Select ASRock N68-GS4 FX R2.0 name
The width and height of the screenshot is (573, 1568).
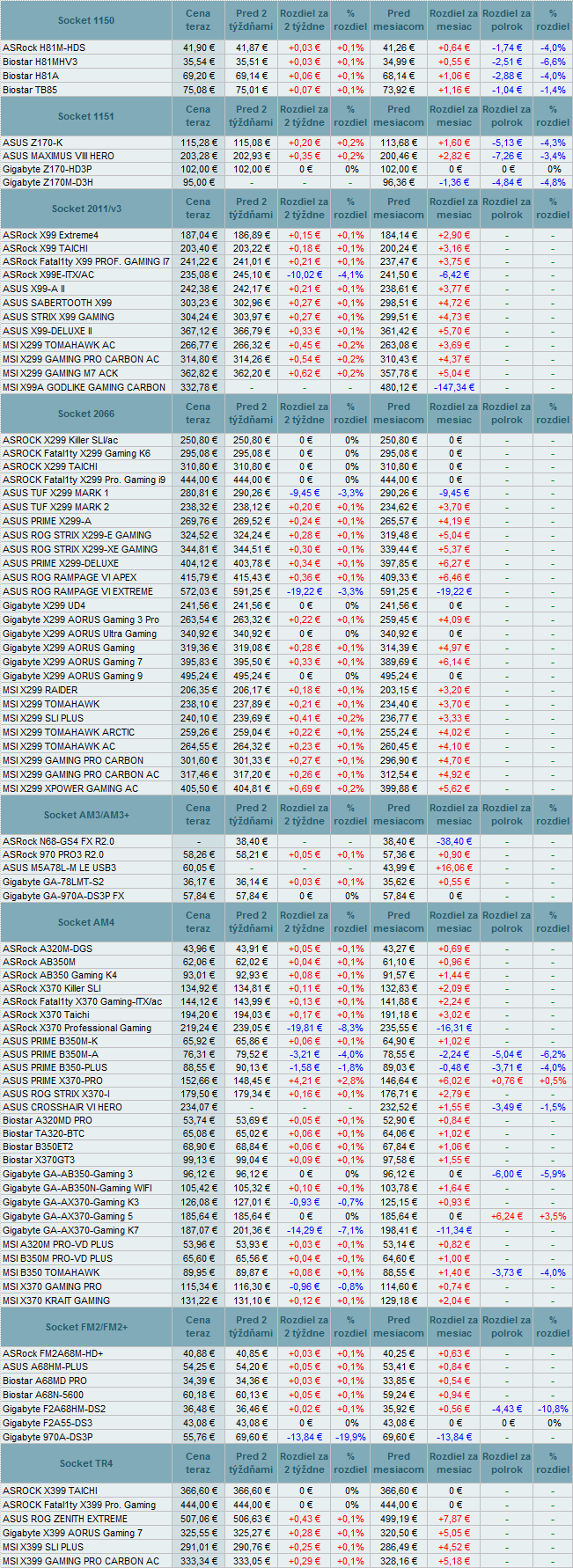(x=58, y=841)
